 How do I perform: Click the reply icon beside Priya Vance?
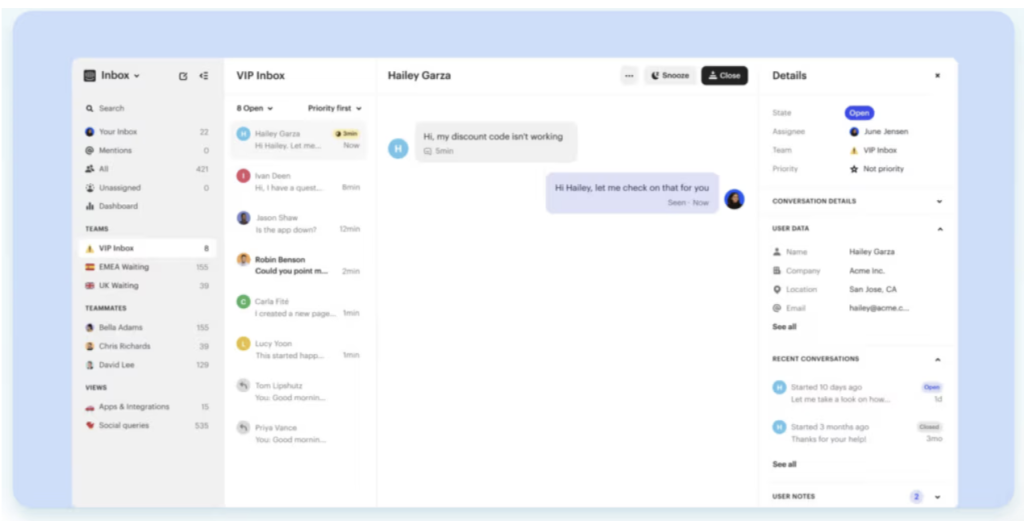pos(244,428)
